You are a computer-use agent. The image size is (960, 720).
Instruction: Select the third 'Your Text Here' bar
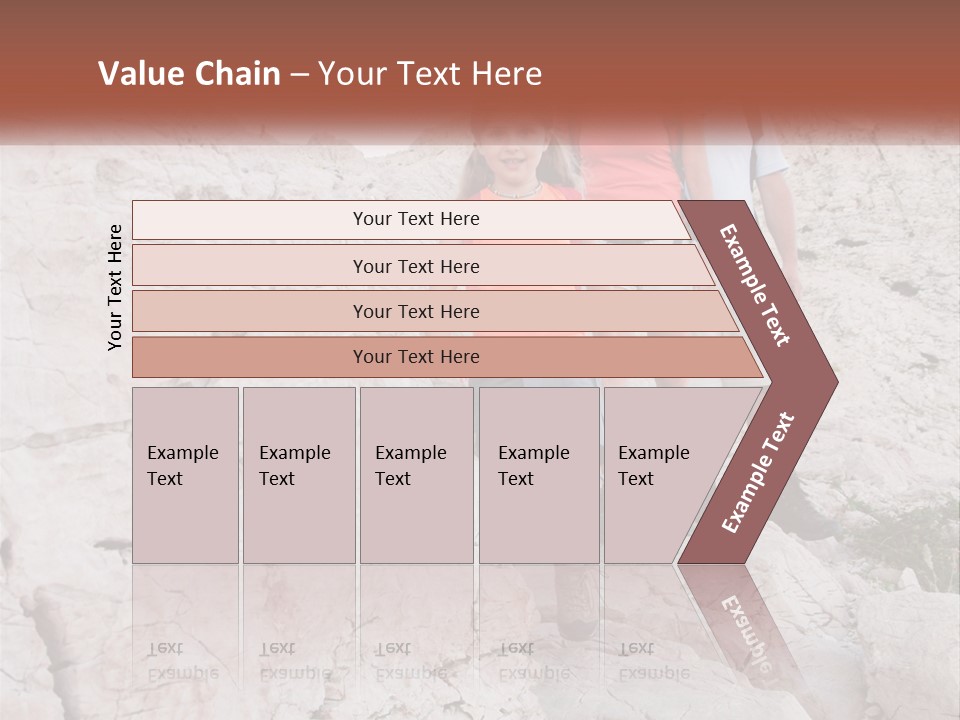(435, 311)
